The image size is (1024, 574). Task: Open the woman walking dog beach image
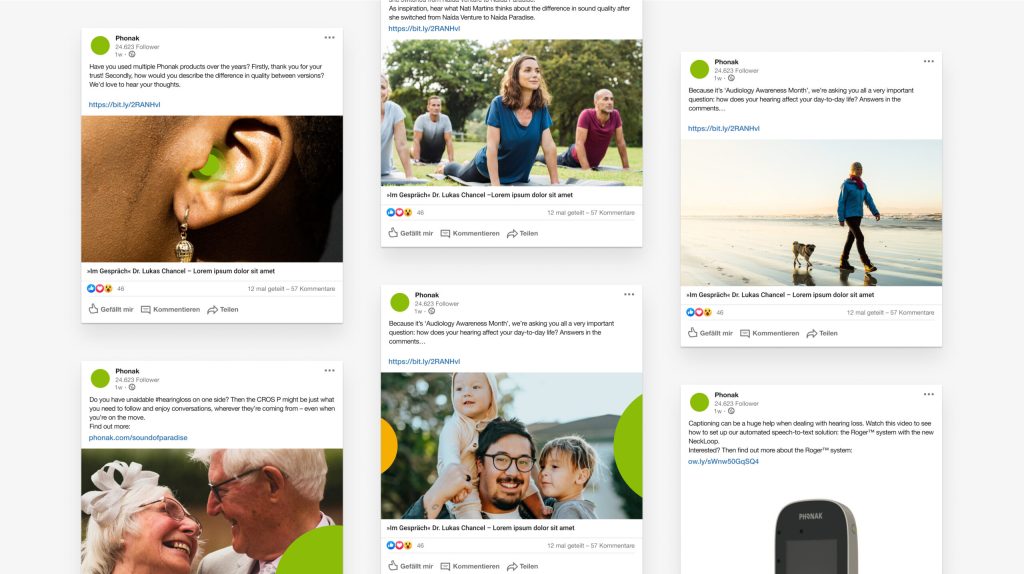tap(811, 213)
